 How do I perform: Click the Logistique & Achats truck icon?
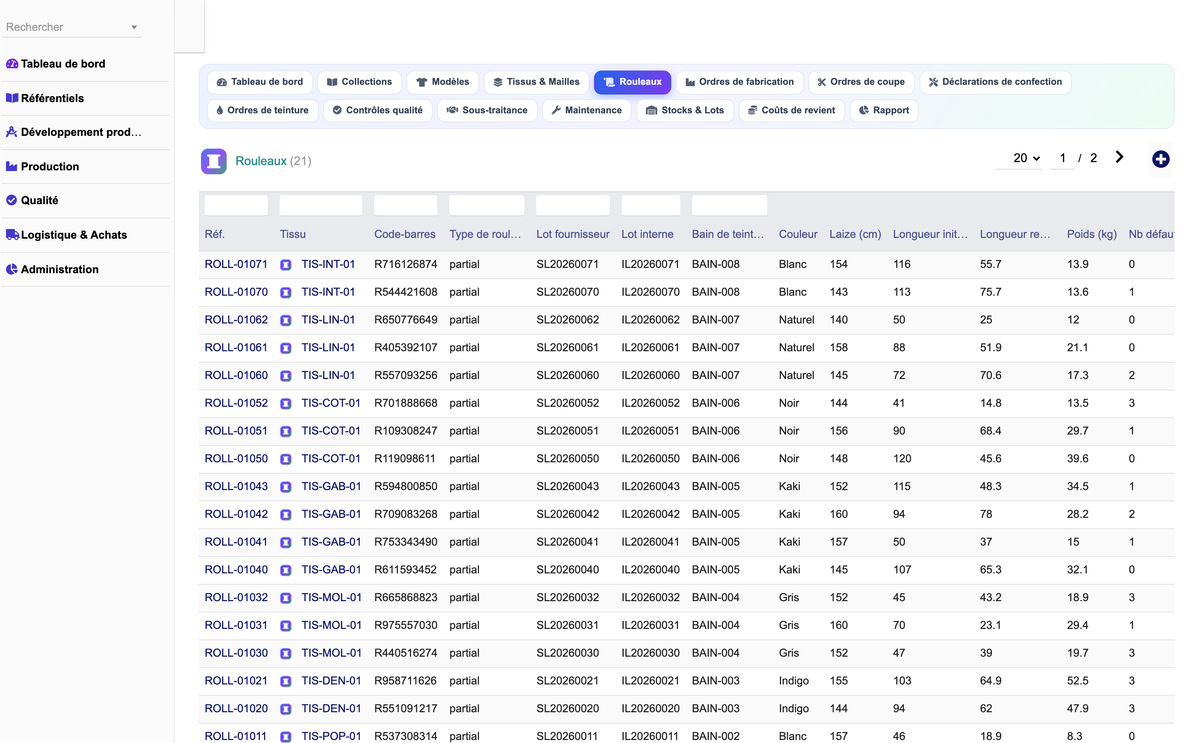pos(12,235)
